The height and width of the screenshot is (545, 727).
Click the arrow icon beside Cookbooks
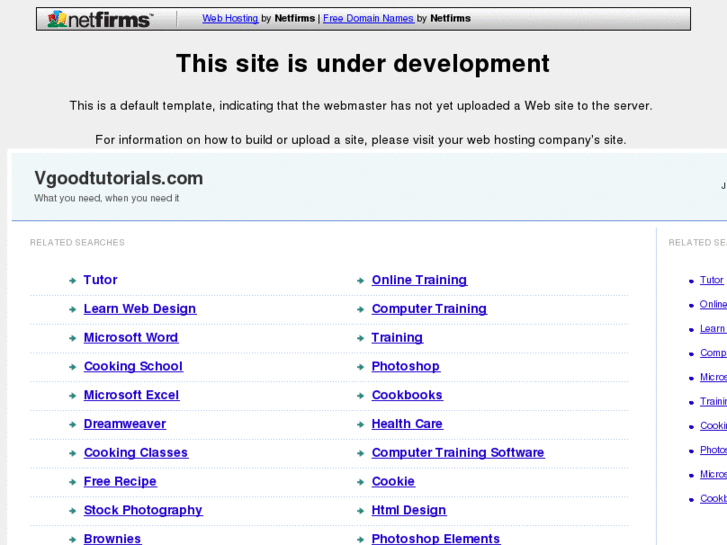[x=361, y=396]
